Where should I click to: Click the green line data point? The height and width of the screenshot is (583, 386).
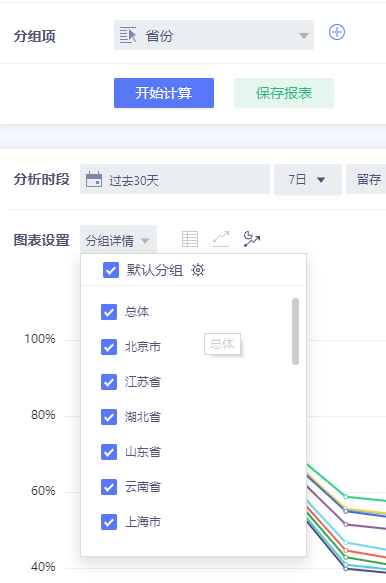[345, 496]
